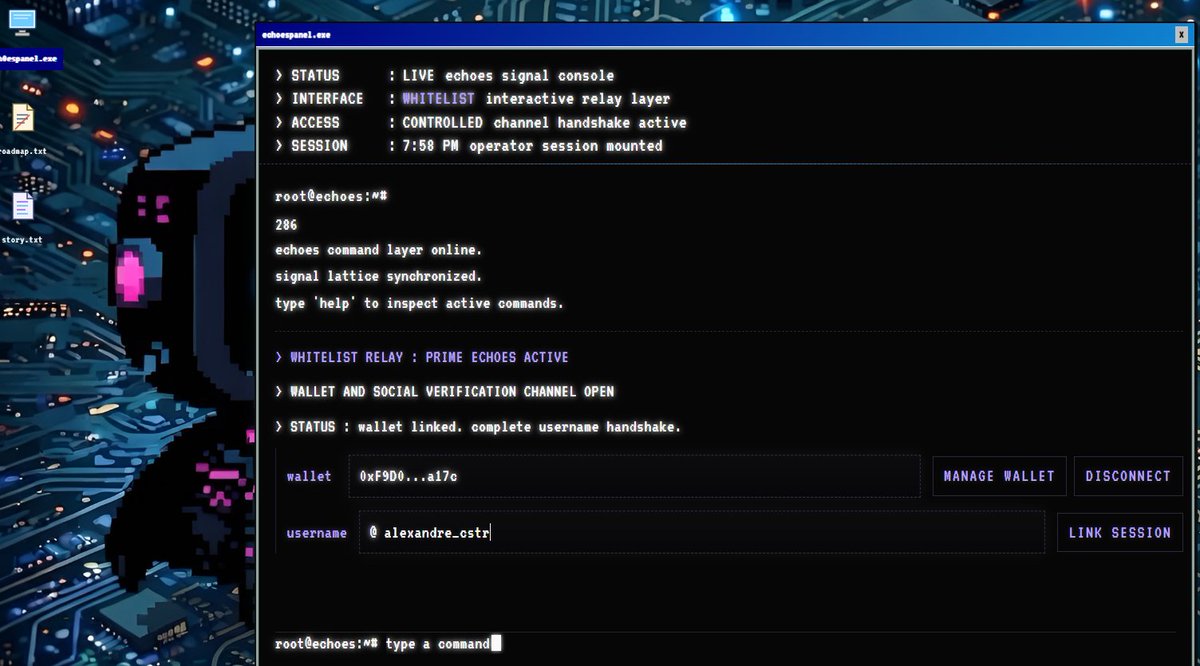Click the number 286 output line
The width and height of the screenshot is (1200, 666).
pyautogui.click(x=286, y=225)
